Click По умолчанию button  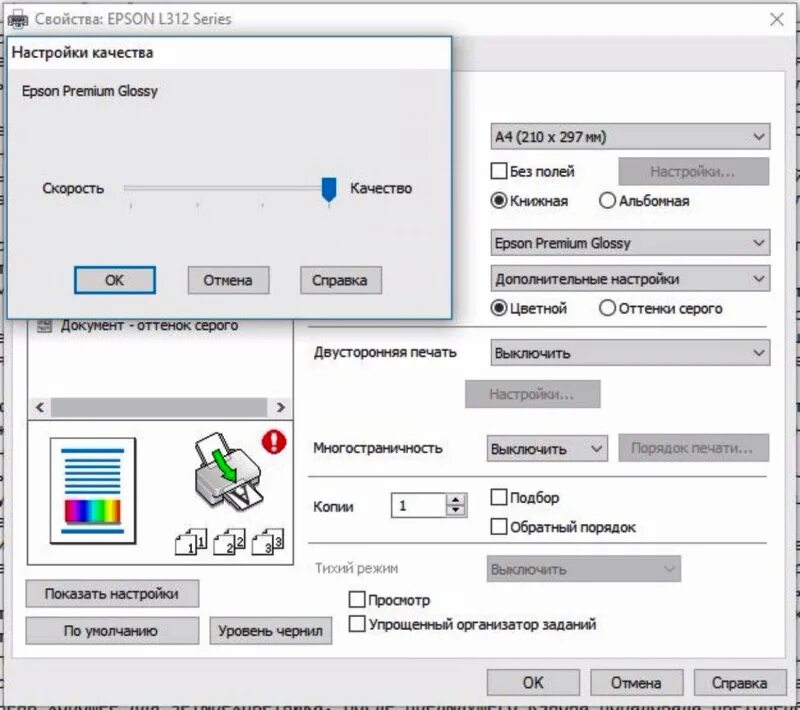coord(112,631)
